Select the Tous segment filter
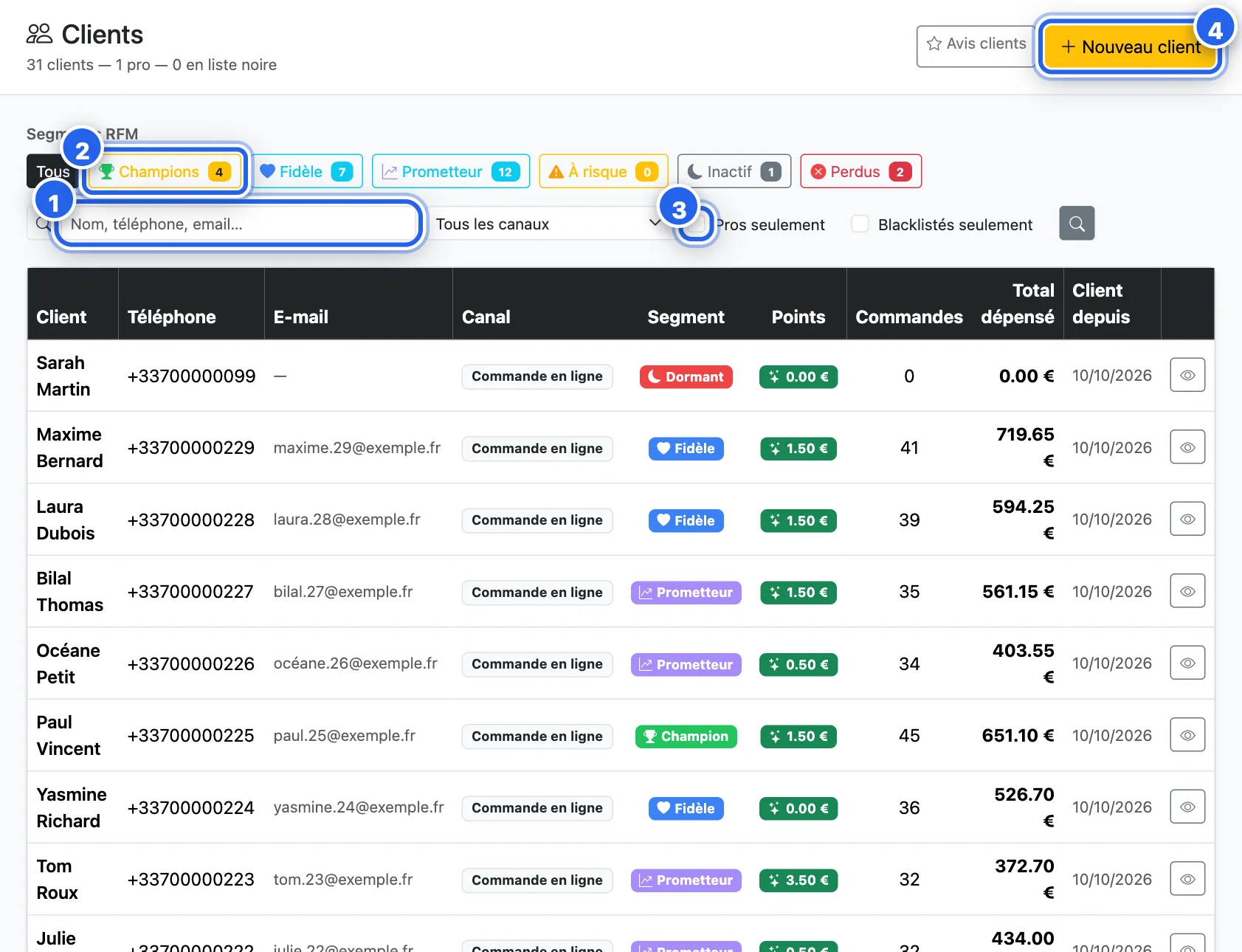The width and height of the screenshot is (1242, 952). 52,171
